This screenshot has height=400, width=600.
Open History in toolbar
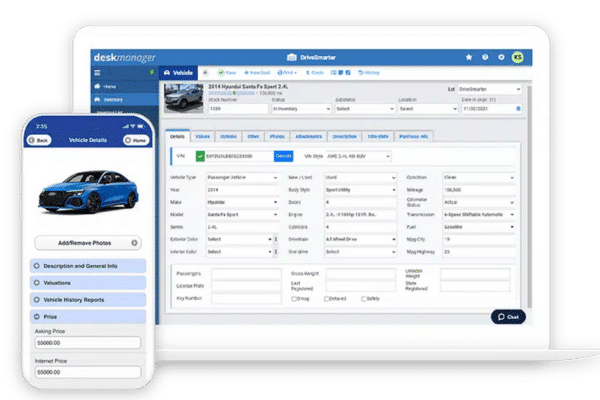point(369,72)
